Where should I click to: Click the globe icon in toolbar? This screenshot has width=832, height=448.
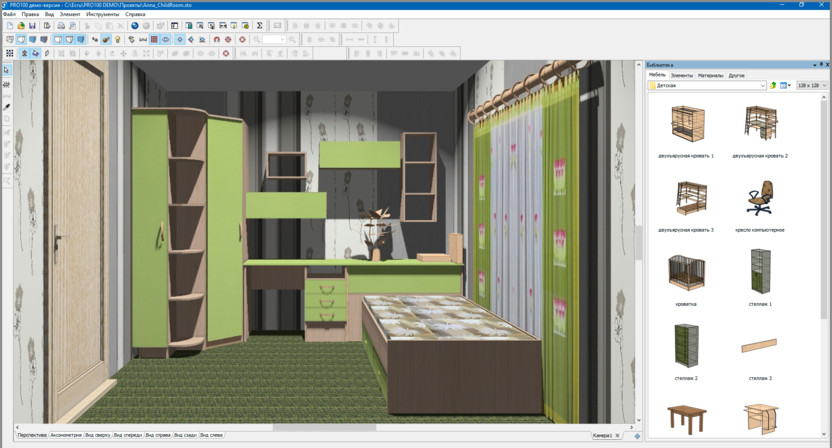coord(135,26)
